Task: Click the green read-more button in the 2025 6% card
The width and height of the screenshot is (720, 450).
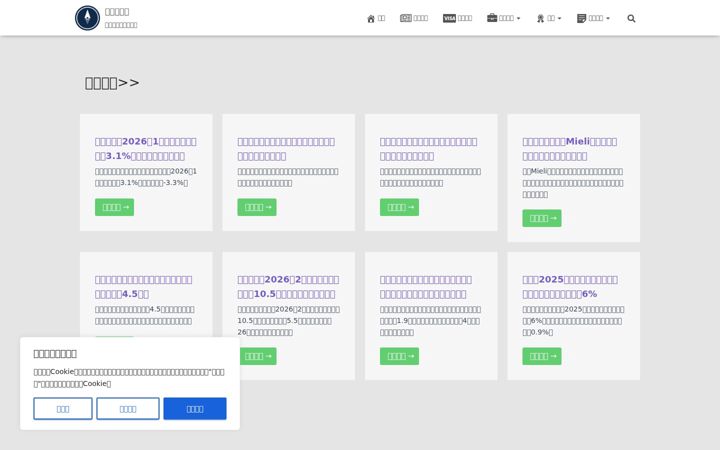Action: (542, 356)
